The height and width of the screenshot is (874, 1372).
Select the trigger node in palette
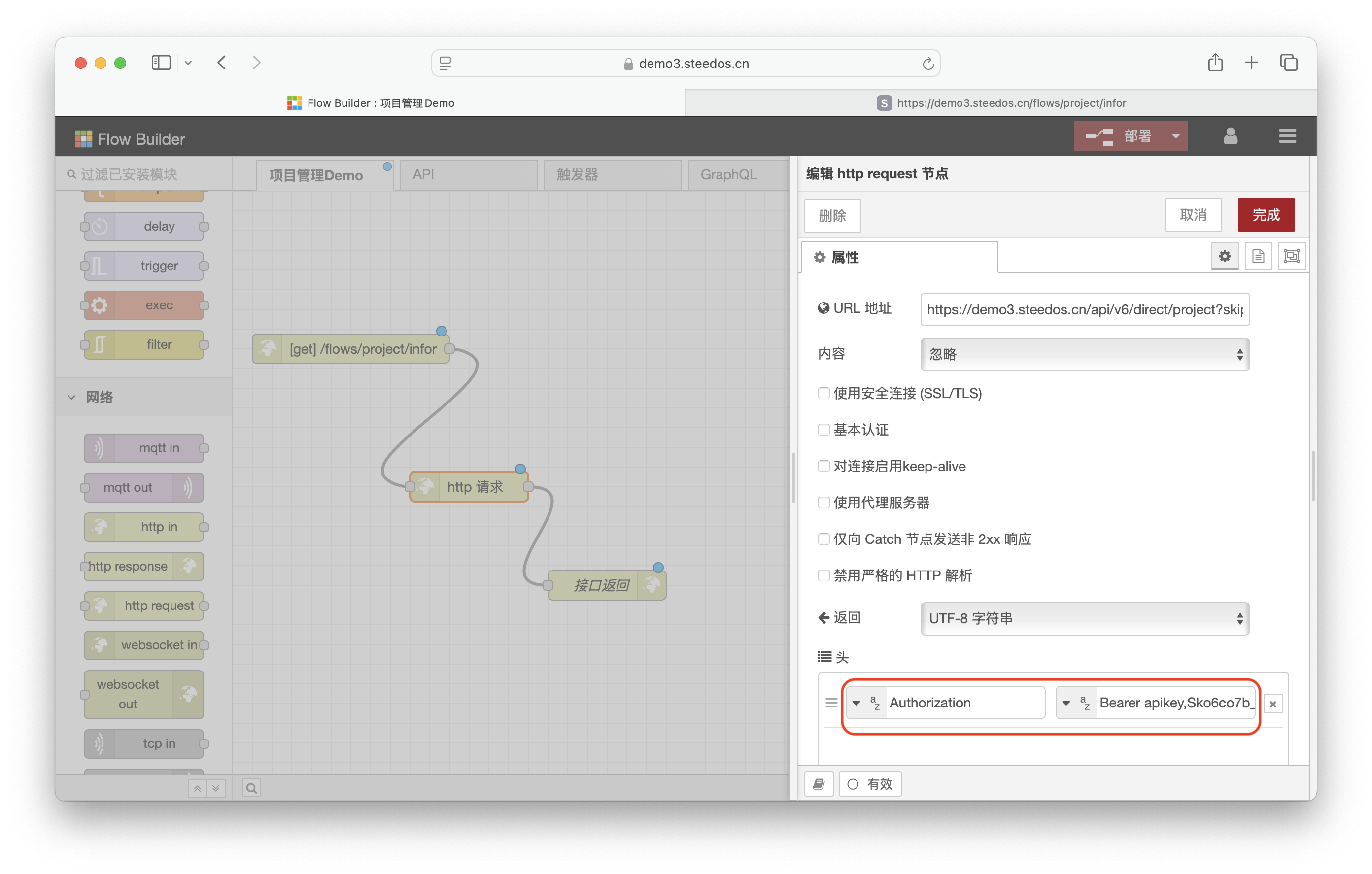coord(143,266)
